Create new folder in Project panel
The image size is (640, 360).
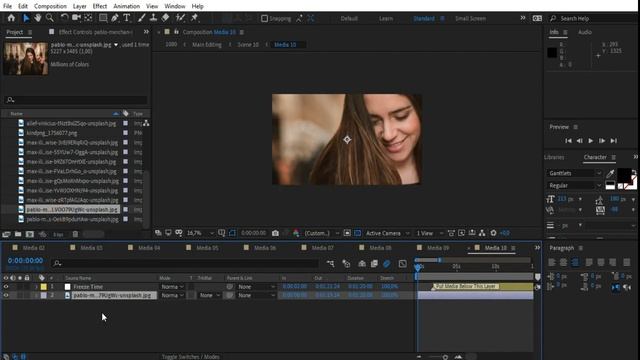pos(18,234)
